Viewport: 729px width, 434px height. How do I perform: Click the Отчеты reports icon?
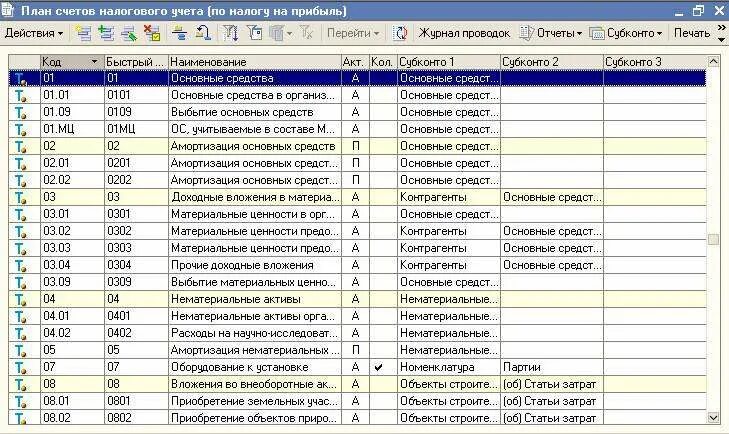pos(526,33)
